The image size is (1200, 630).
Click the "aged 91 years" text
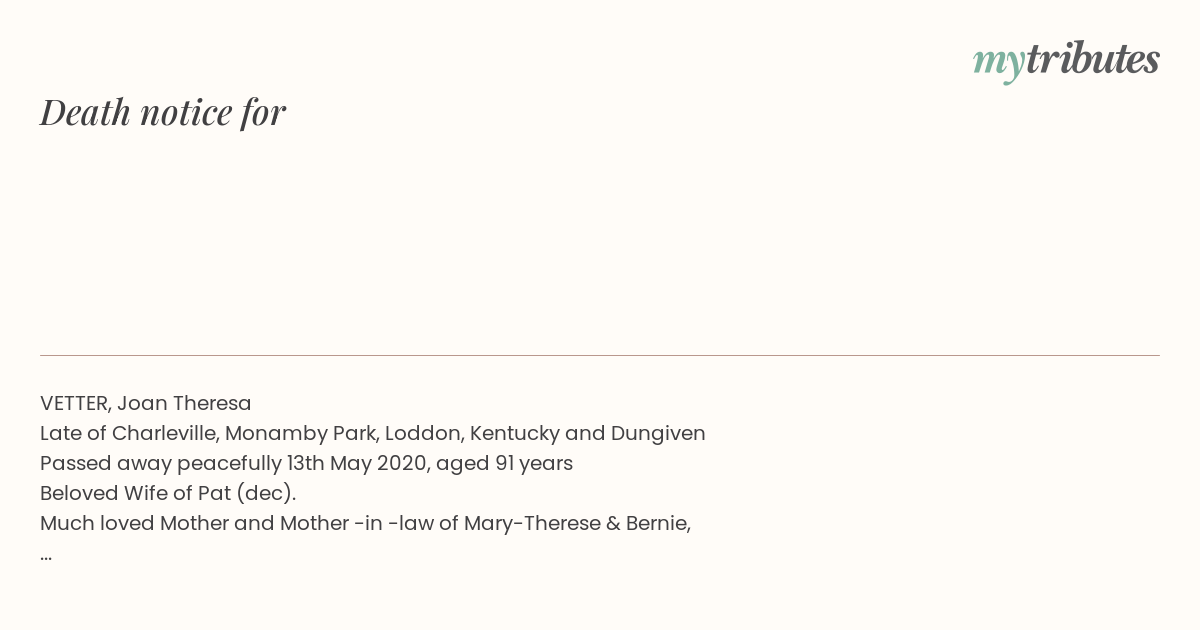click(504, 464)
